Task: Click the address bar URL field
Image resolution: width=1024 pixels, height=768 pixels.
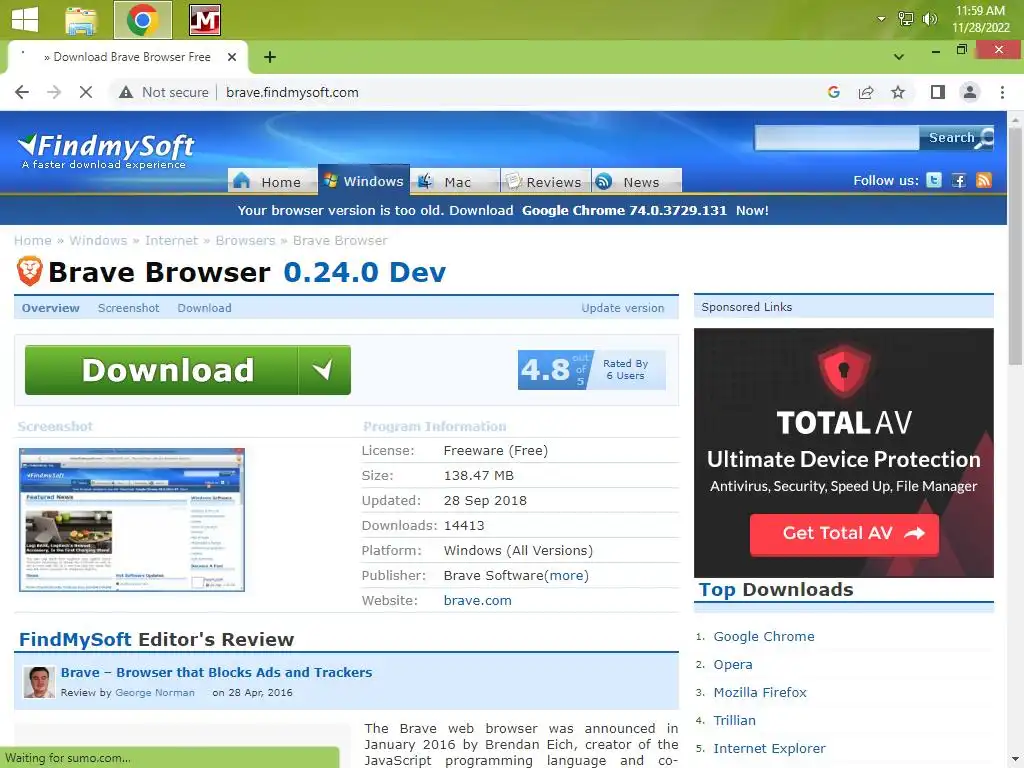Action: 292,92
